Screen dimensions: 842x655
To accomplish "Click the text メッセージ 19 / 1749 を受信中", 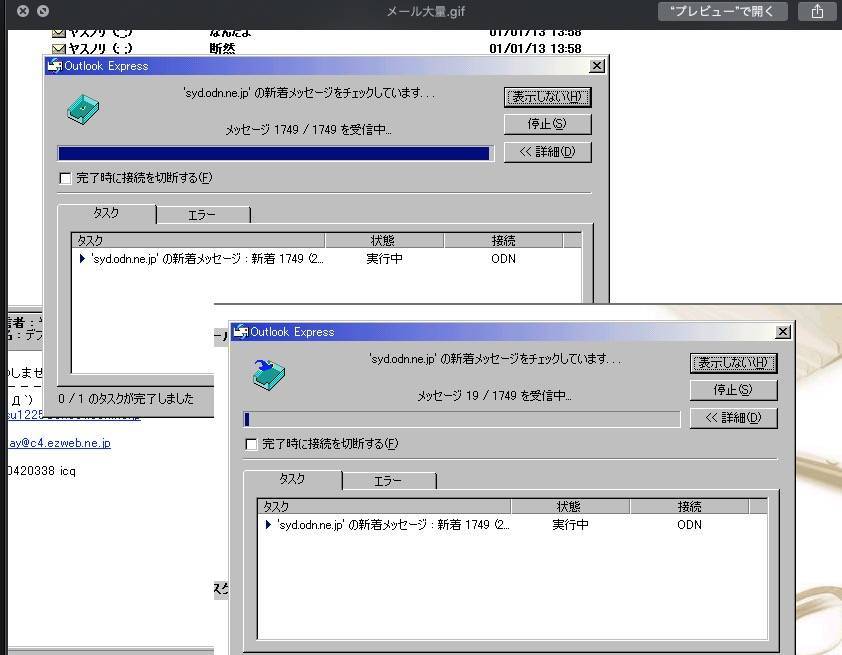I will tap(494, 396).
